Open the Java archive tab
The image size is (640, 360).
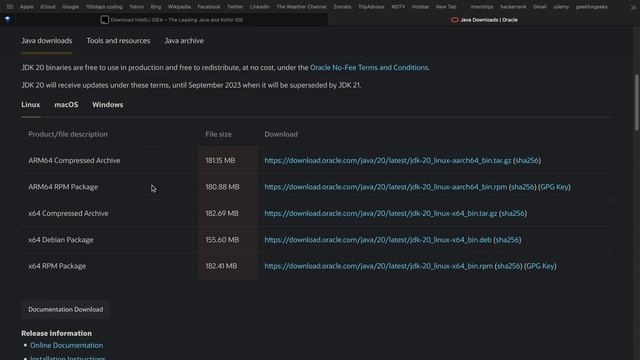pos(184,41)
